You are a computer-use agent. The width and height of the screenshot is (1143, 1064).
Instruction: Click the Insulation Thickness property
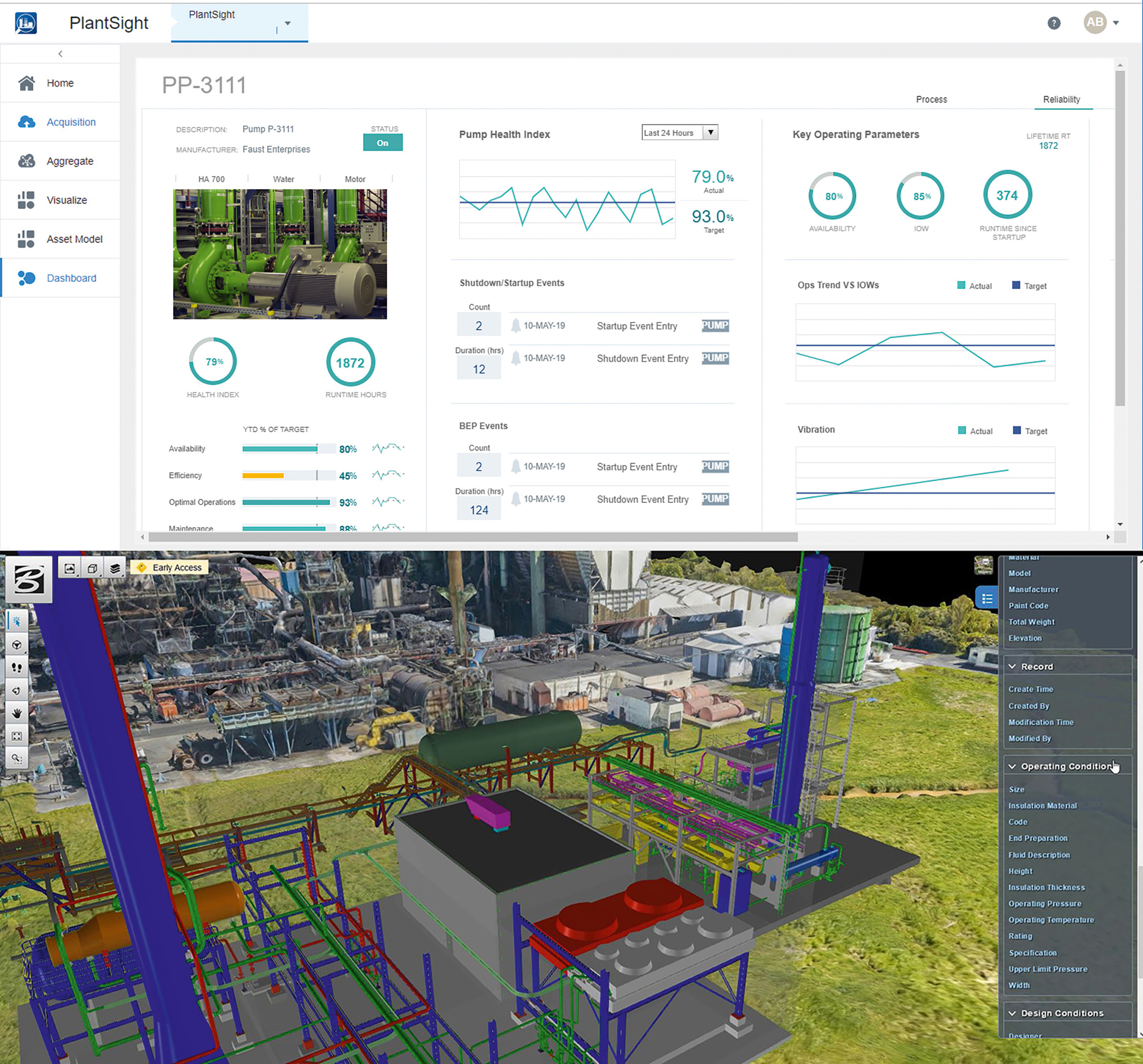1046,888
